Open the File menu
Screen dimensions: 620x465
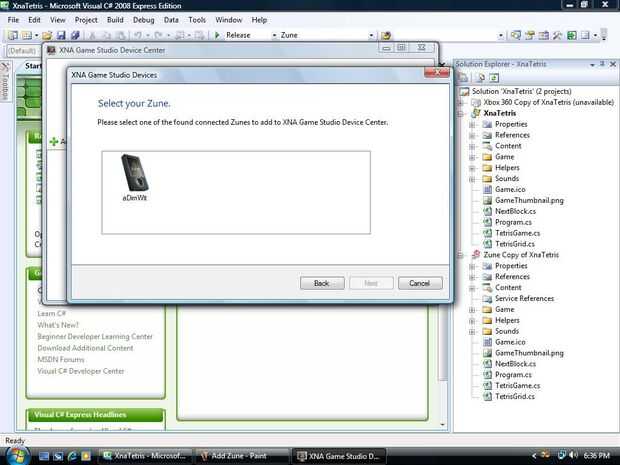click(13, 20)
